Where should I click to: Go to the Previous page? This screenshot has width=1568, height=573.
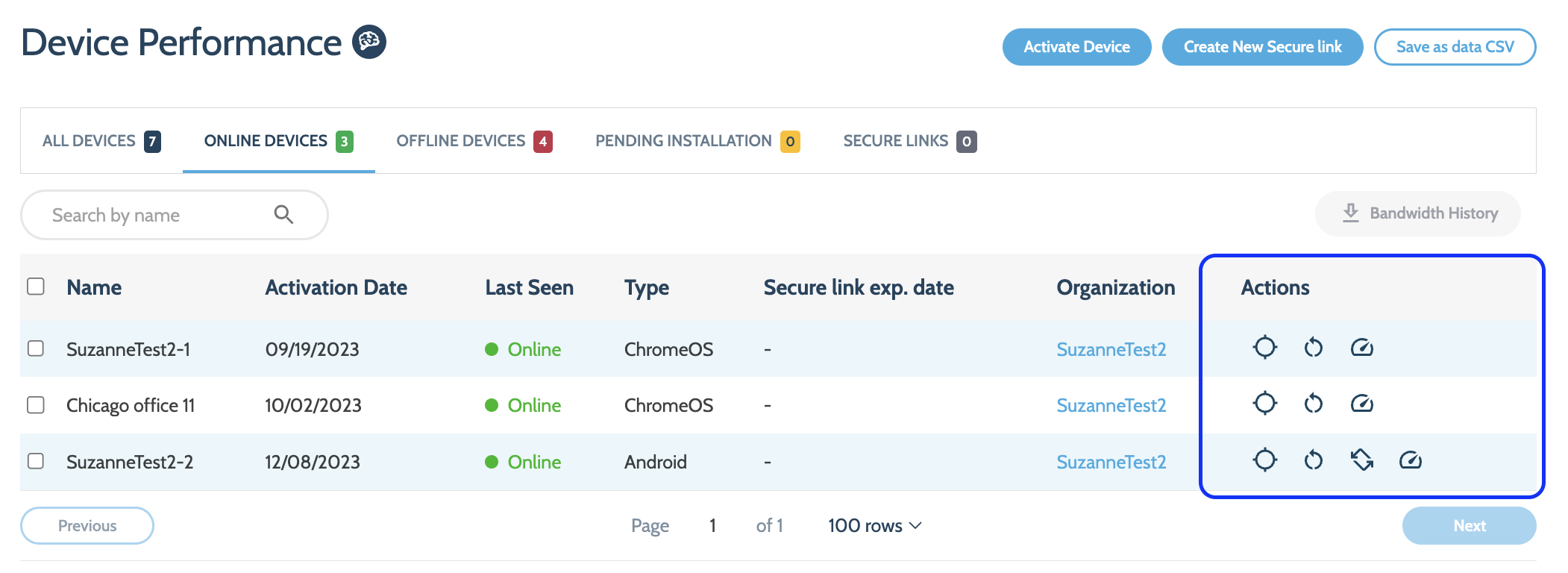(87, 526)
